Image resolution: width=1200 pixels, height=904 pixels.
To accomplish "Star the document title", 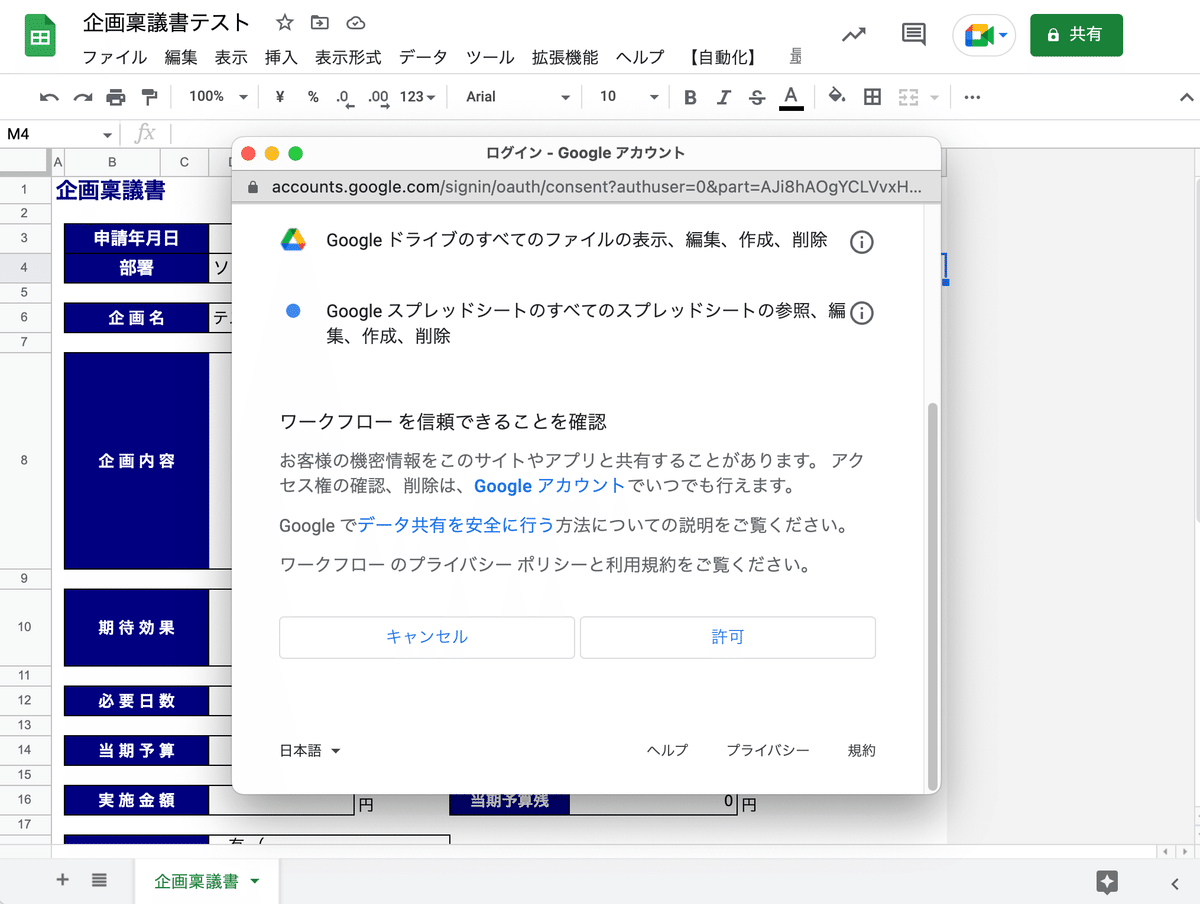I will click(x=285, y=23).
